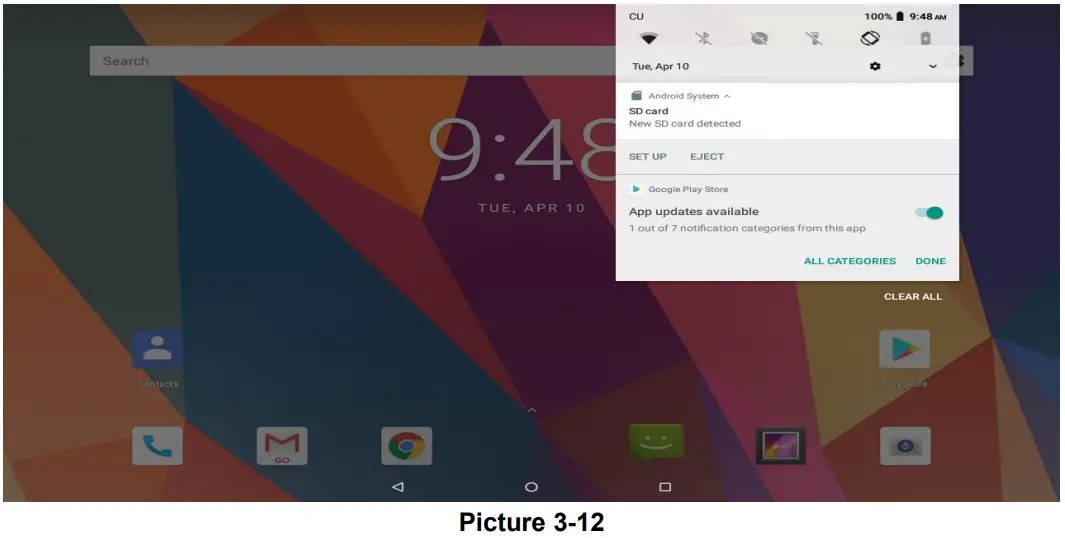This screenshot has height=538, width=1065.
Task: Launch the Camera app
Action: [x=905, y=446]
